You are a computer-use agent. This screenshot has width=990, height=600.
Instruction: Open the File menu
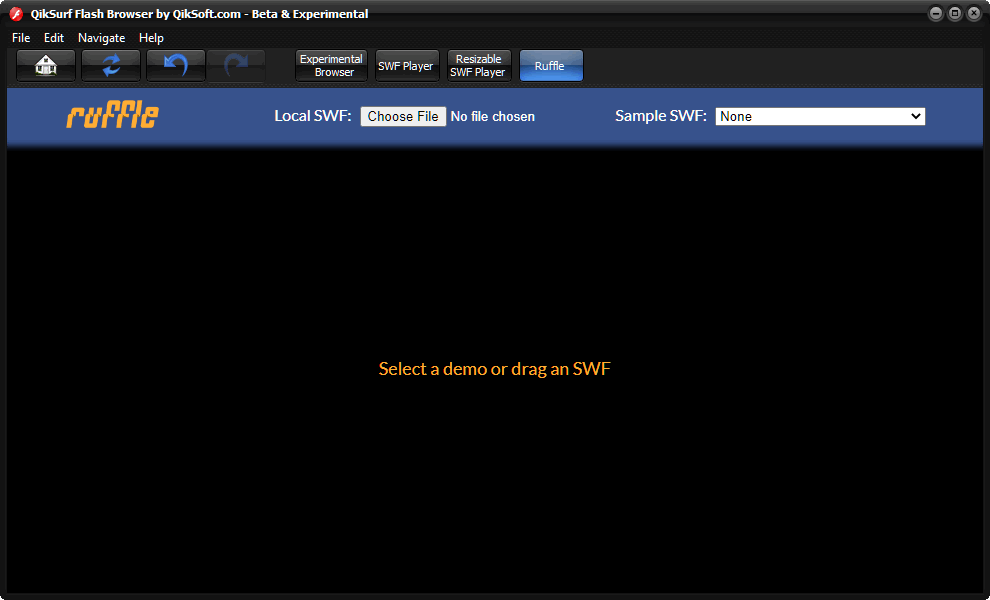(20, 38)
